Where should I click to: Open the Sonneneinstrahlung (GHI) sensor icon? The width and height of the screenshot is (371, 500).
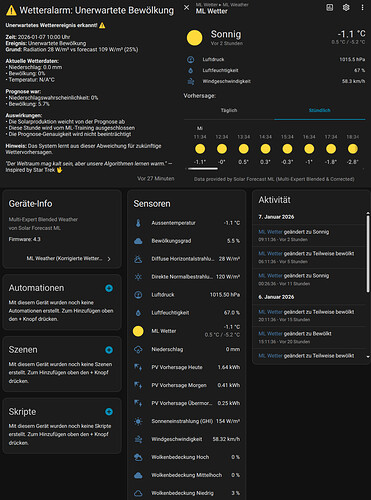[x=138, y=421]
